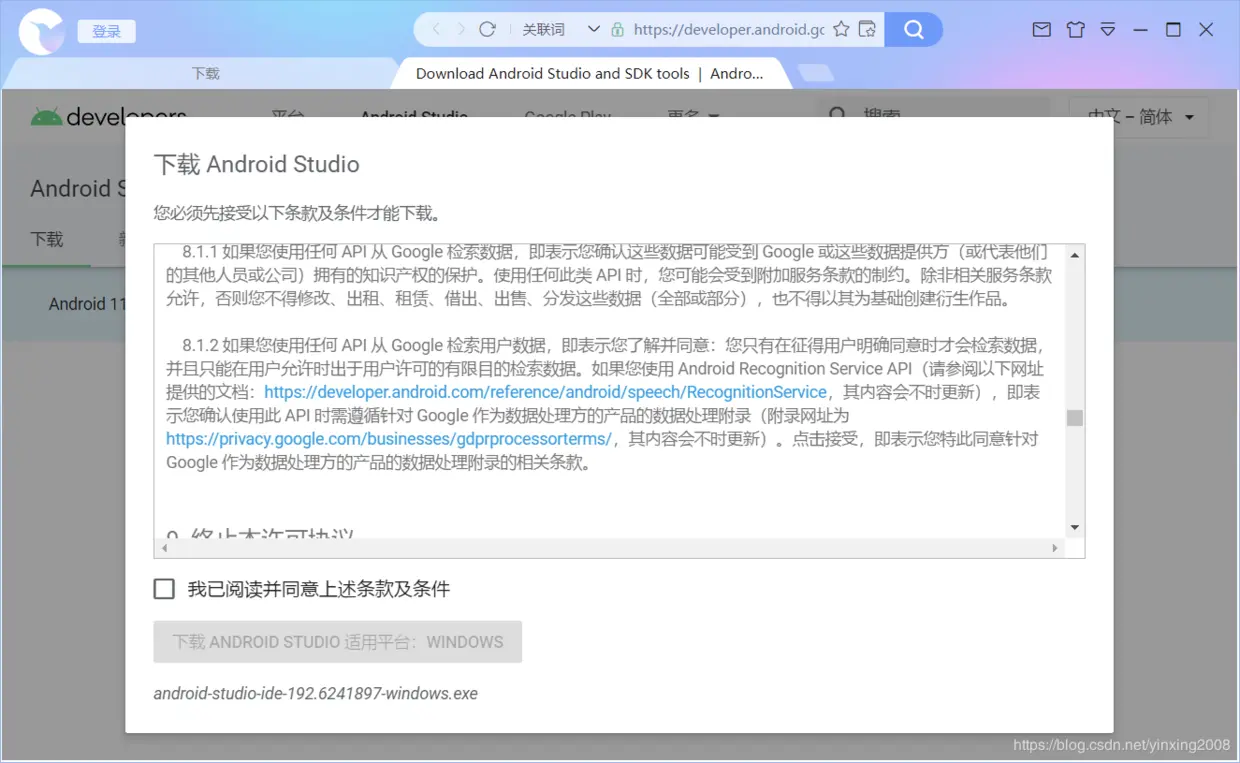Click the 下载 page tab under Android Studio
Viewport: 1240px width, 763px height.
click(47, 239)
